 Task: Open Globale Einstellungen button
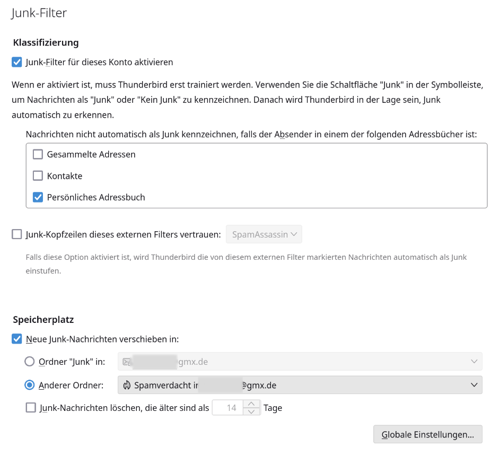point(428,434)
